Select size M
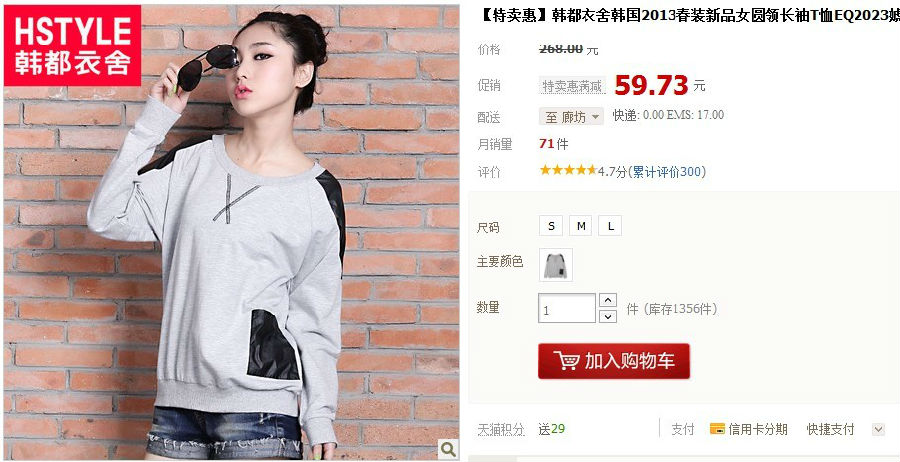 tap(580, 226)
